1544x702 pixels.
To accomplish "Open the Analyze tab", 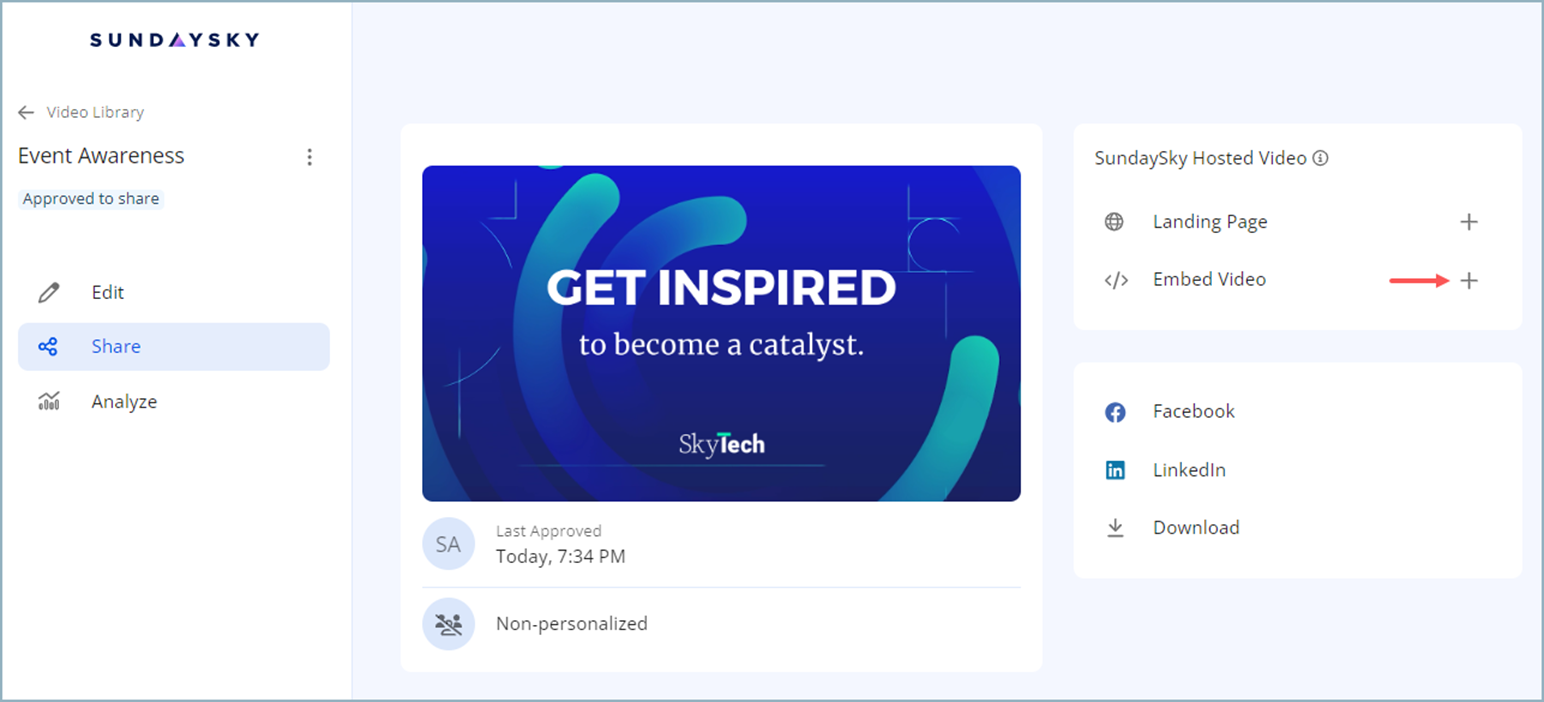I will [x=124, y=402].
